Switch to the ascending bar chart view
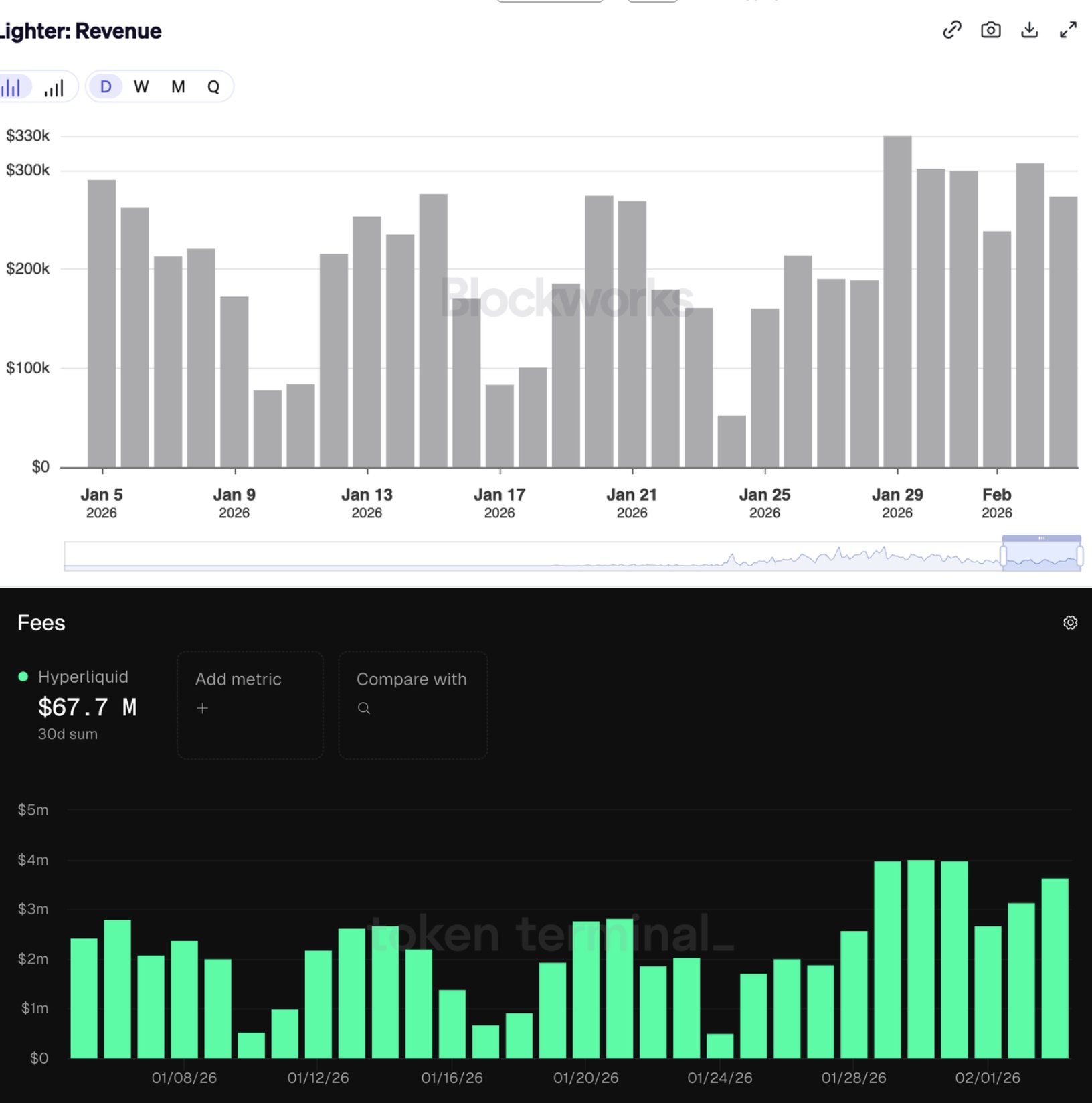 [x=54, y=87]
